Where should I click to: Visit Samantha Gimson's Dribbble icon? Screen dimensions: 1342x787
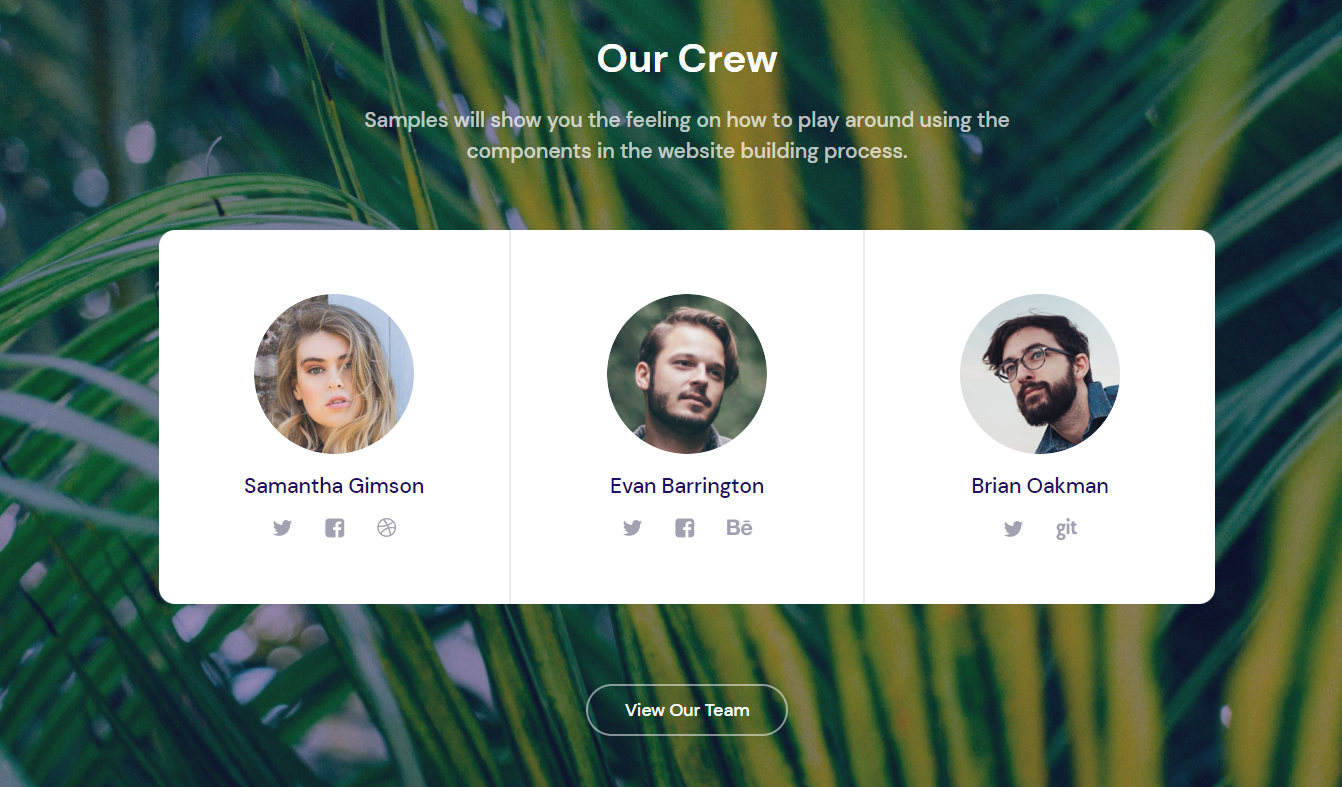[387, 527]
